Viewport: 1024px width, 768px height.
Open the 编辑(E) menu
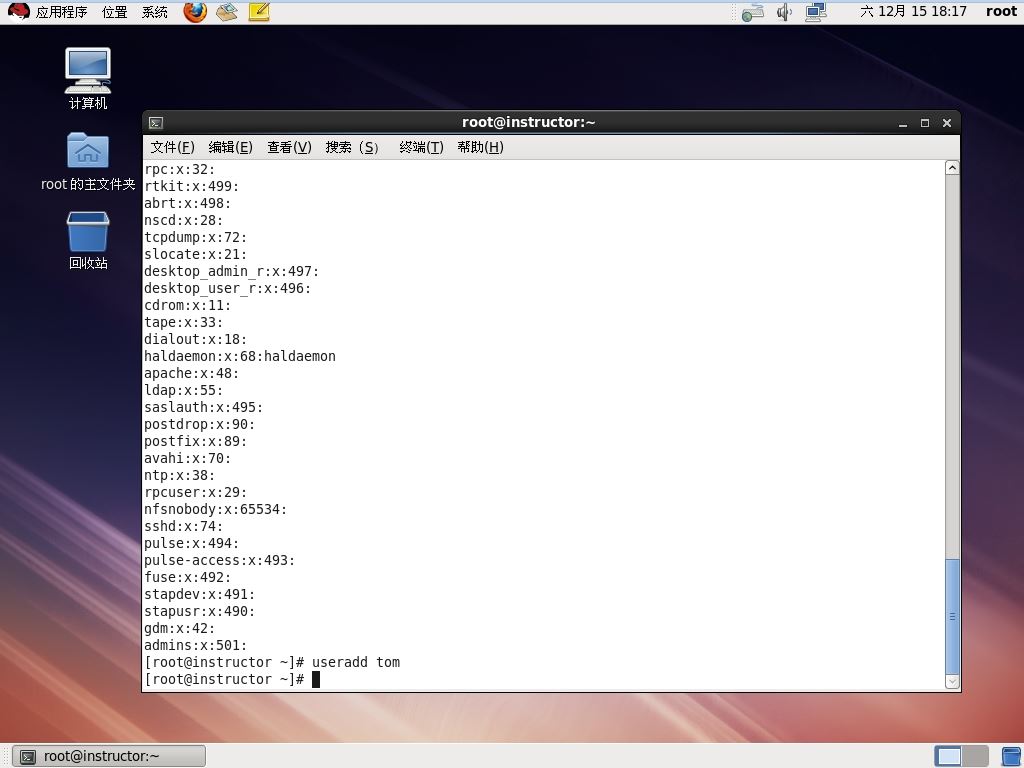230,147
